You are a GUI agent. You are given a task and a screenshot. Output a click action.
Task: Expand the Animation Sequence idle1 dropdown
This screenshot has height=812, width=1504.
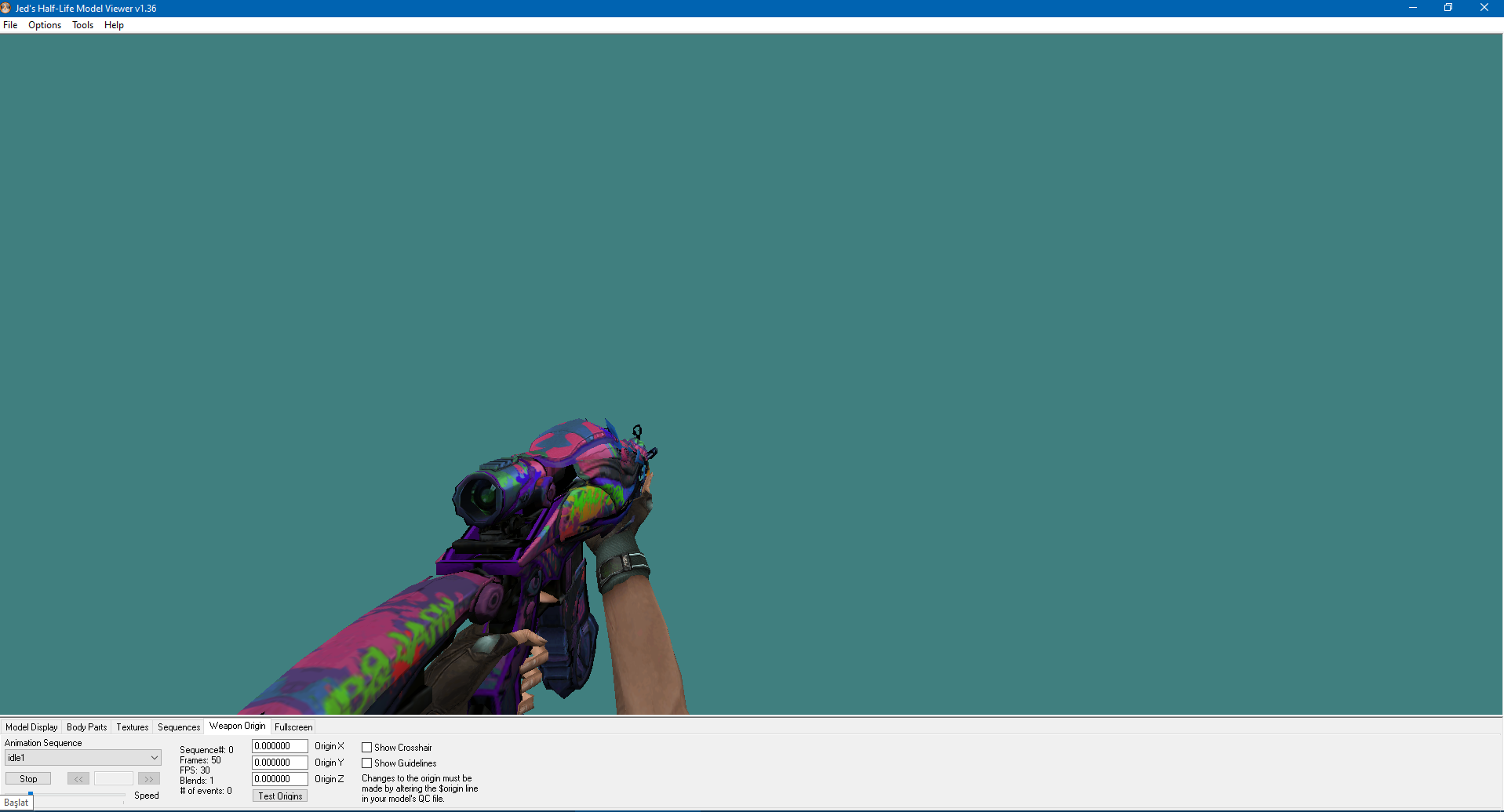(x=83, y=758)
